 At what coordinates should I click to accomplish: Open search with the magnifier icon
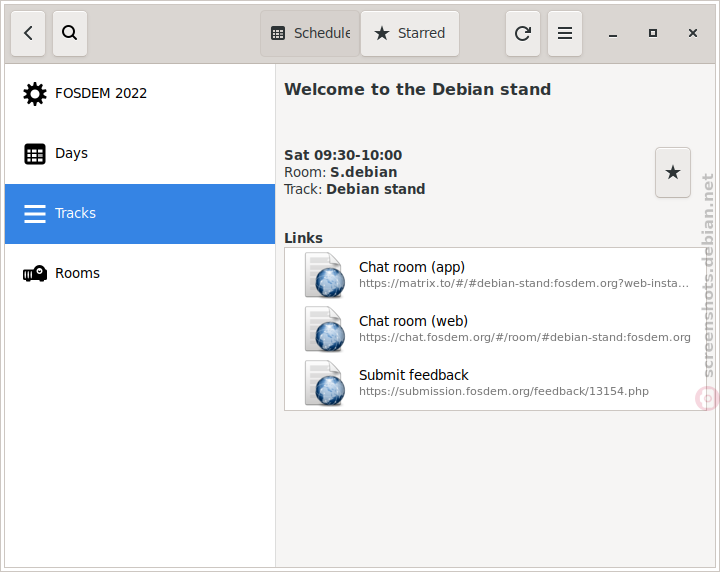coord(70,34)
